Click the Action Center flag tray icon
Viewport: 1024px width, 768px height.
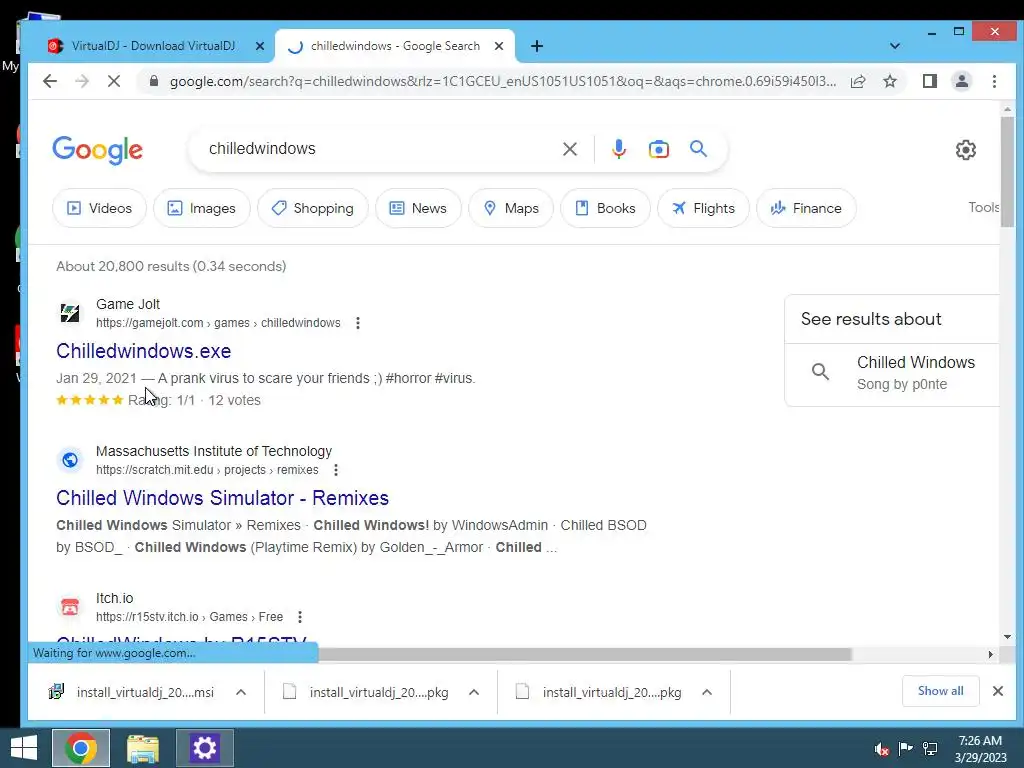(905, 748)
